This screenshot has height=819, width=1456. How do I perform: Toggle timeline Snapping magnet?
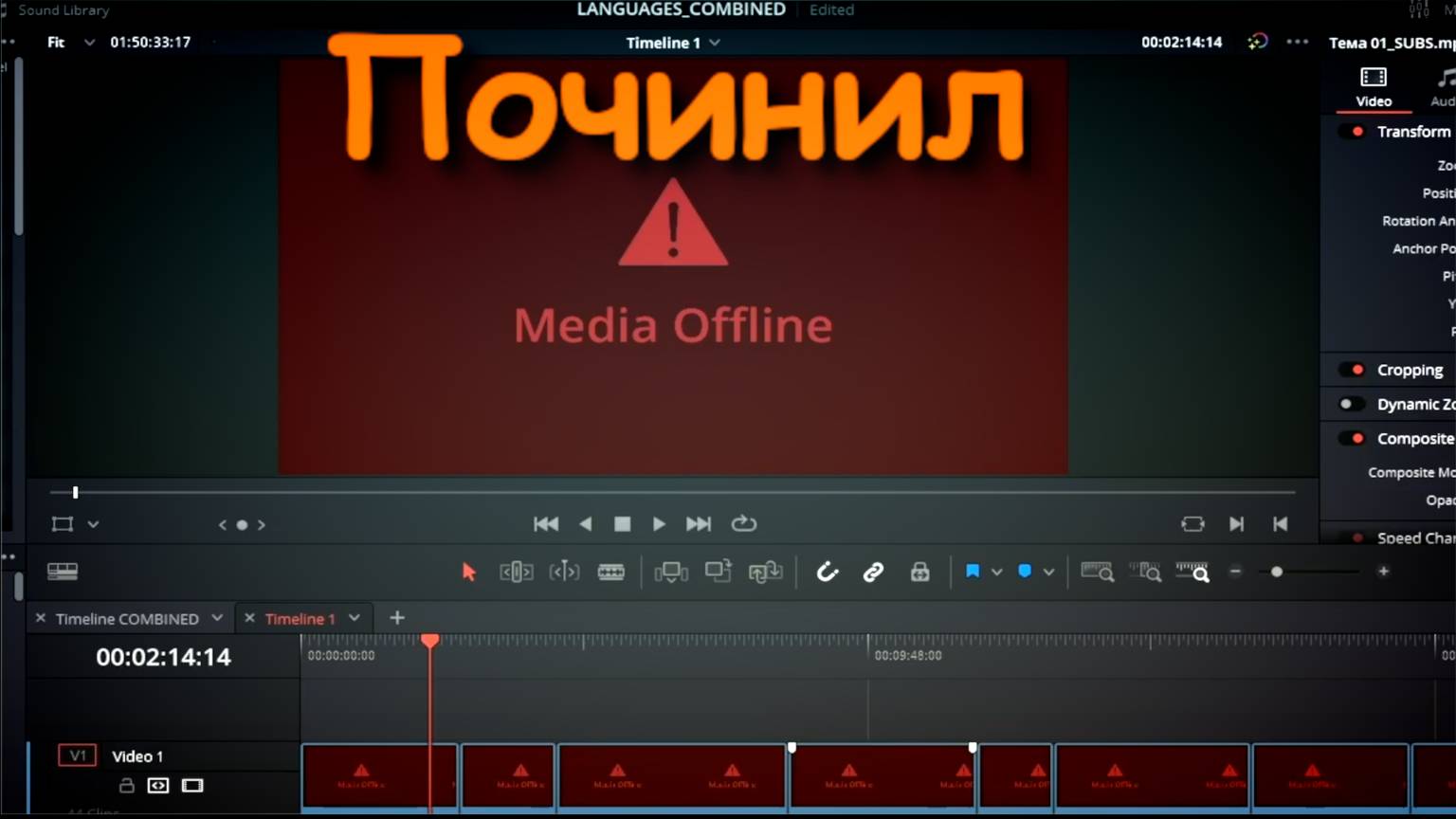(828, 572)
